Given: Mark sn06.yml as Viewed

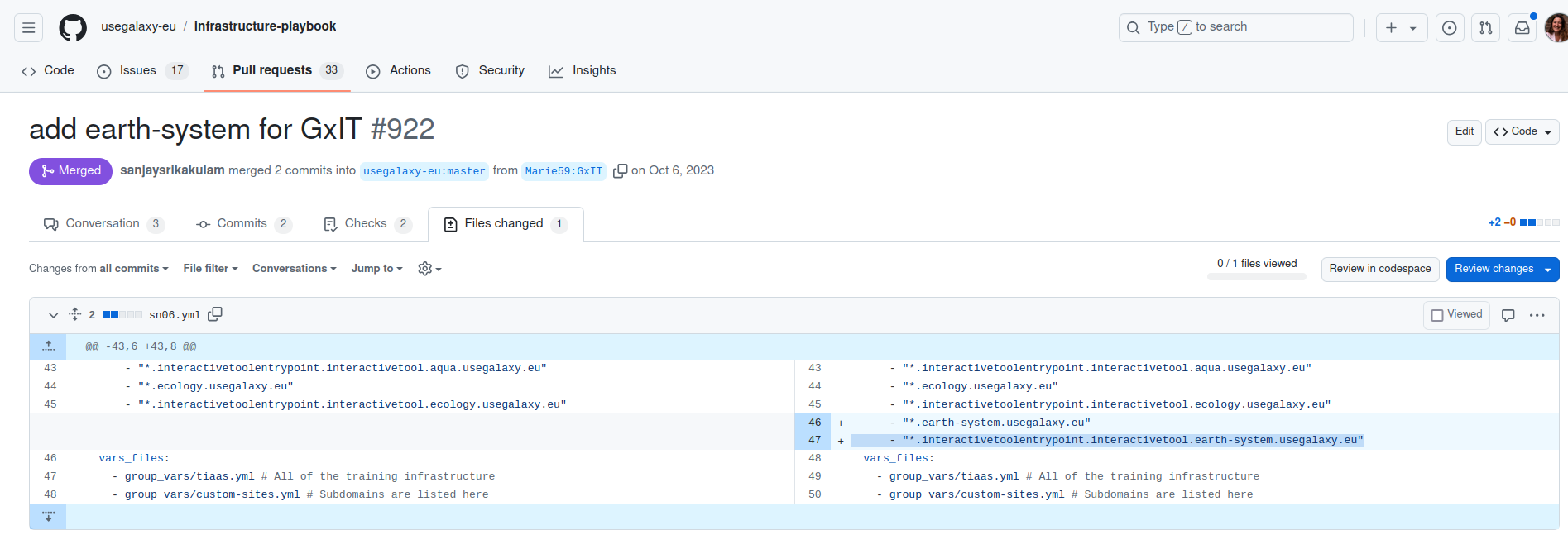Looking at the screenshot, I should (1456, 315).
